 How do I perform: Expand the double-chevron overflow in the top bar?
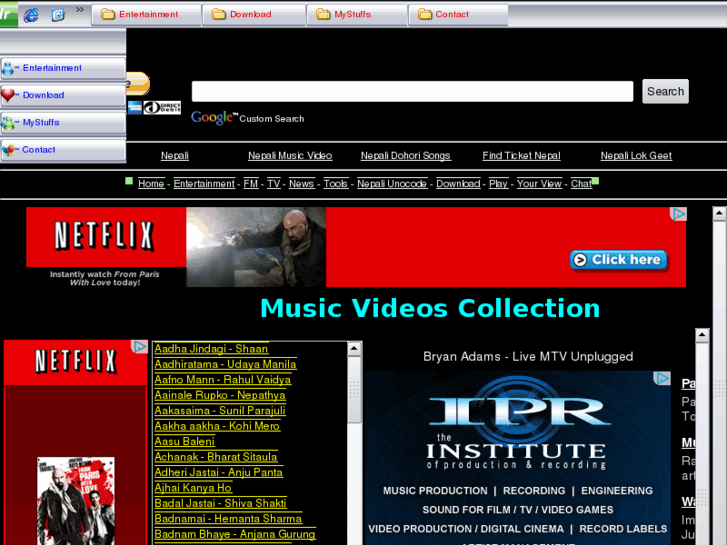click(x=80, y=9)
